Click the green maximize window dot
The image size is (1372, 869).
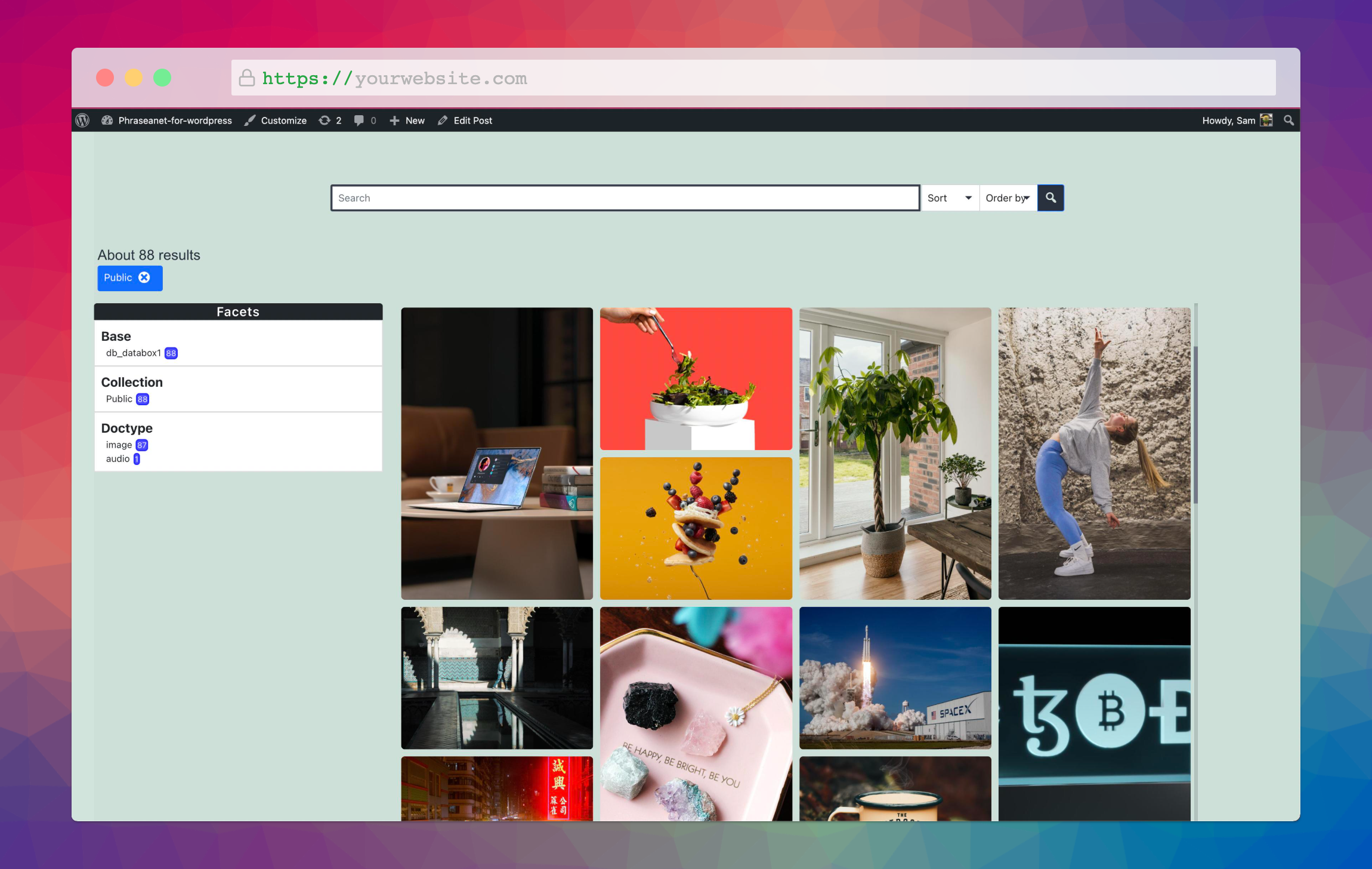tap(162, 78)
